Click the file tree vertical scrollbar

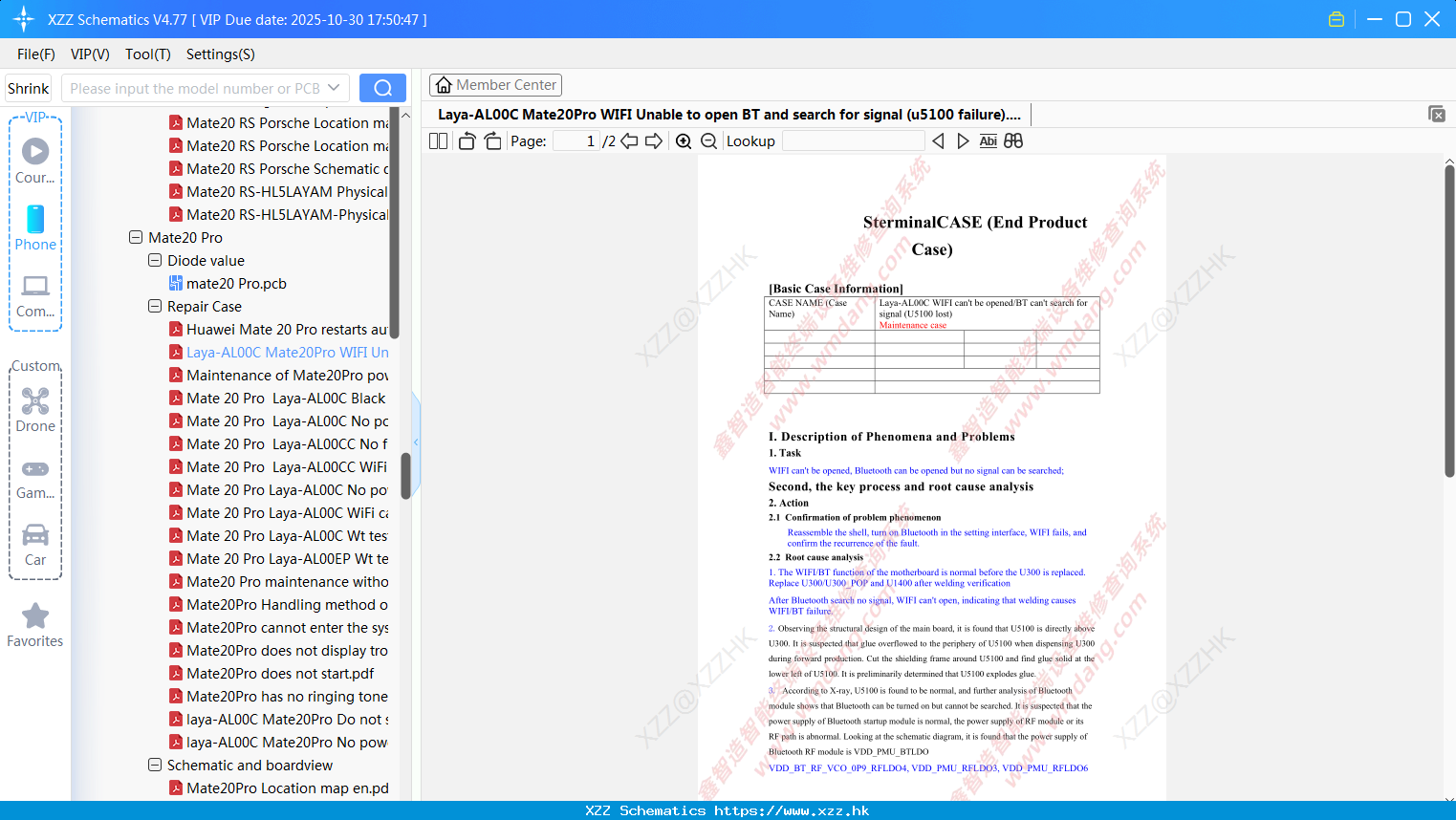(405, 475)
